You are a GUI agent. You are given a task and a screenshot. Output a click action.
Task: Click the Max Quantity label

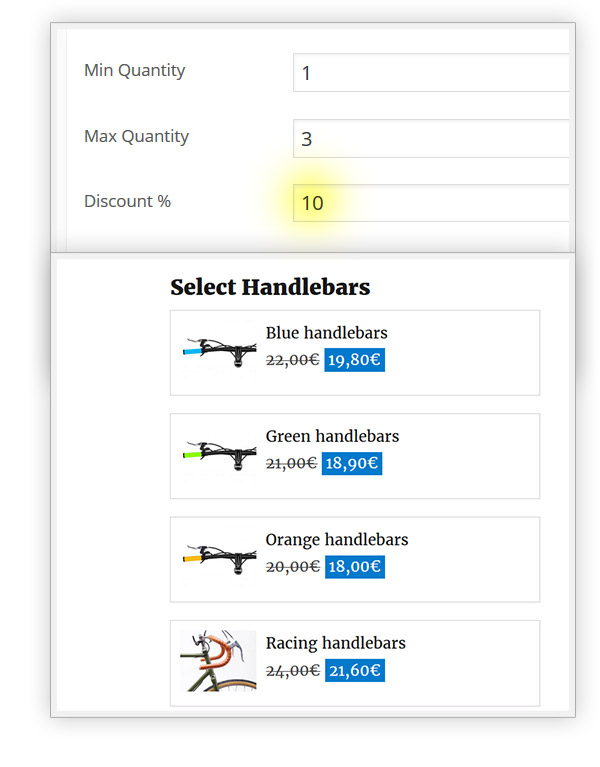pyautogui.click(x=136, y=136)
